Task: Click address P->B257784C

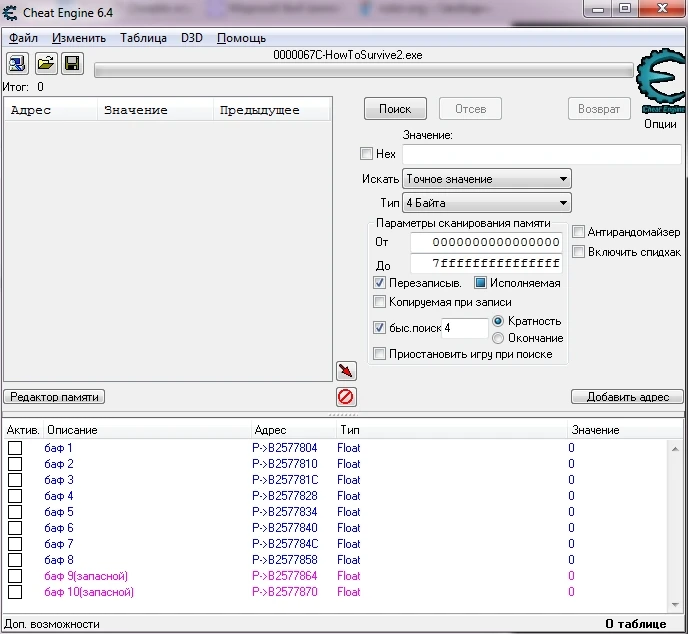Action: [285, 544]
